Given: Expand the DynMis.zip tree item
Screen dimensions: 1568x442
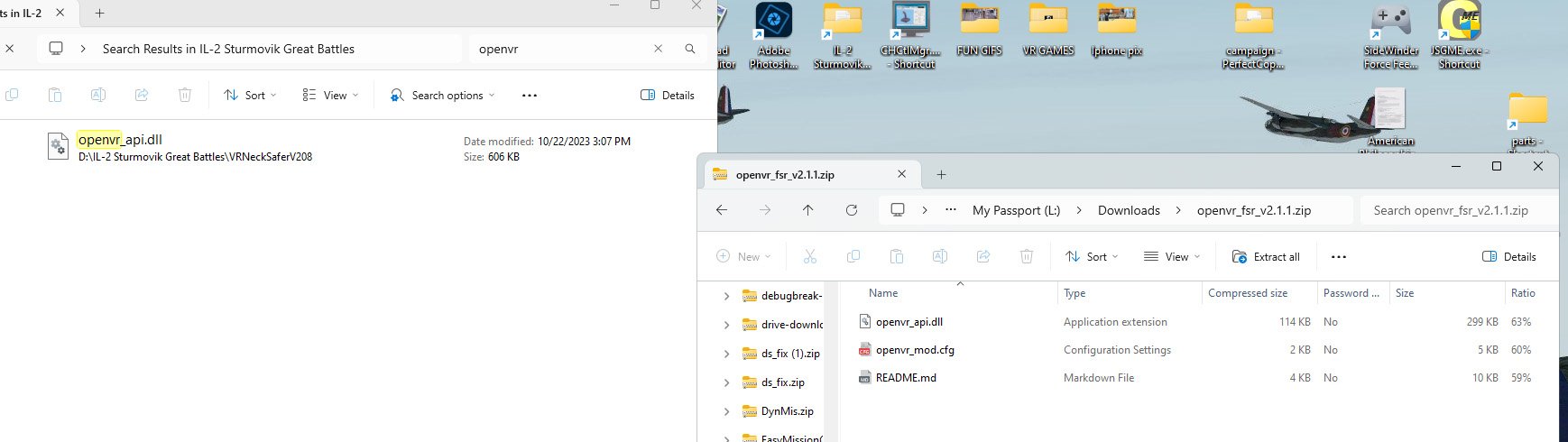Looking at the screenshot, I should [x=726, y=411].
